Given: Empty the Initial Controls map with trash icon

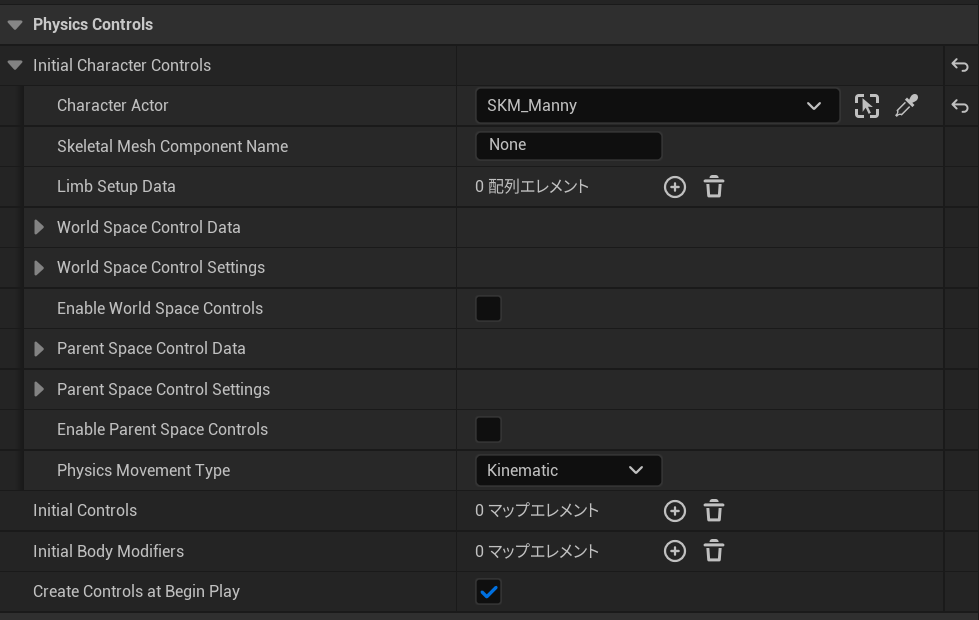Looking at the screenshot, I should click(x=714, y=511).
